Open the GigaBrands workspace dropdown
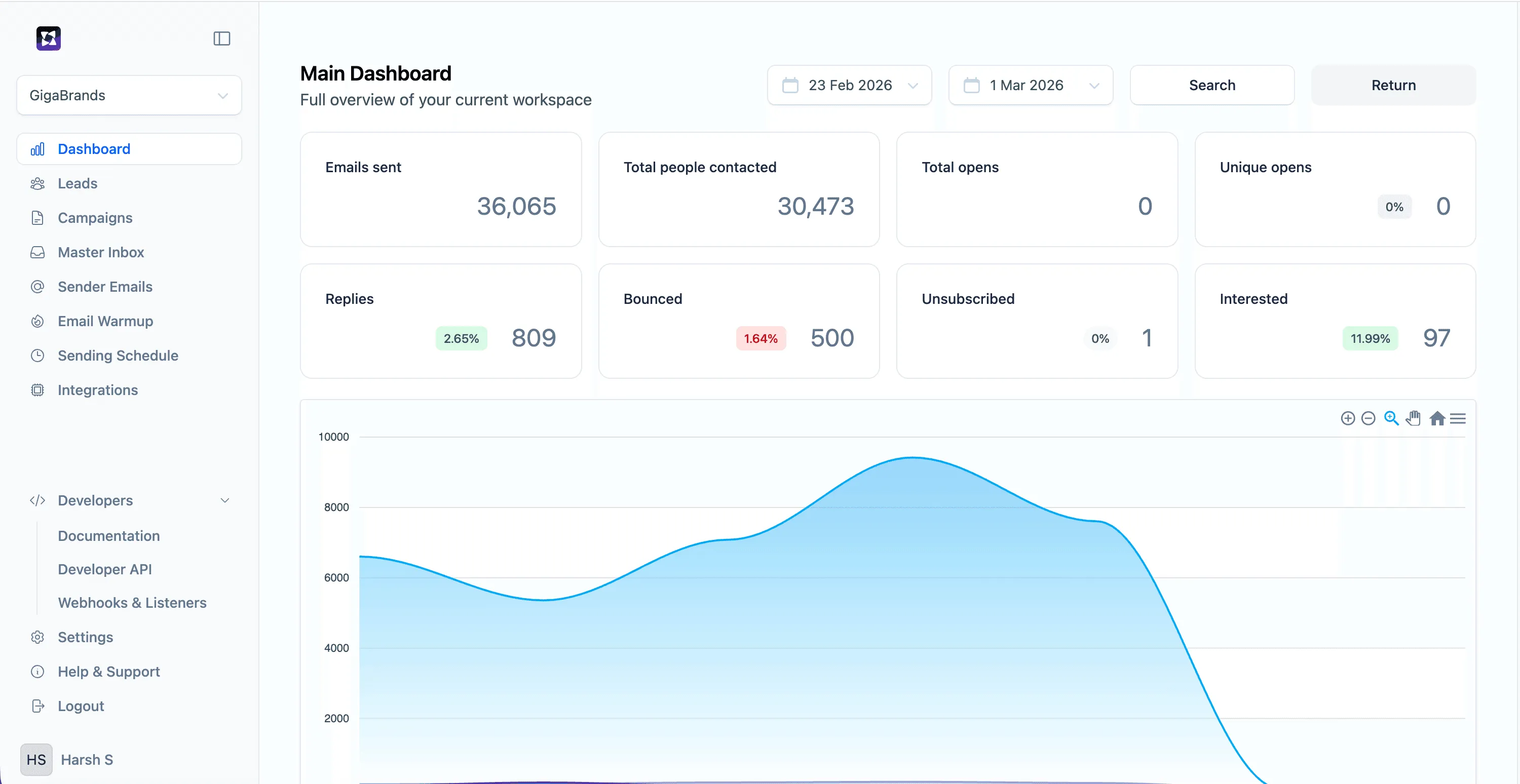This screenshot has width=1520, height=784. [129, 95]
